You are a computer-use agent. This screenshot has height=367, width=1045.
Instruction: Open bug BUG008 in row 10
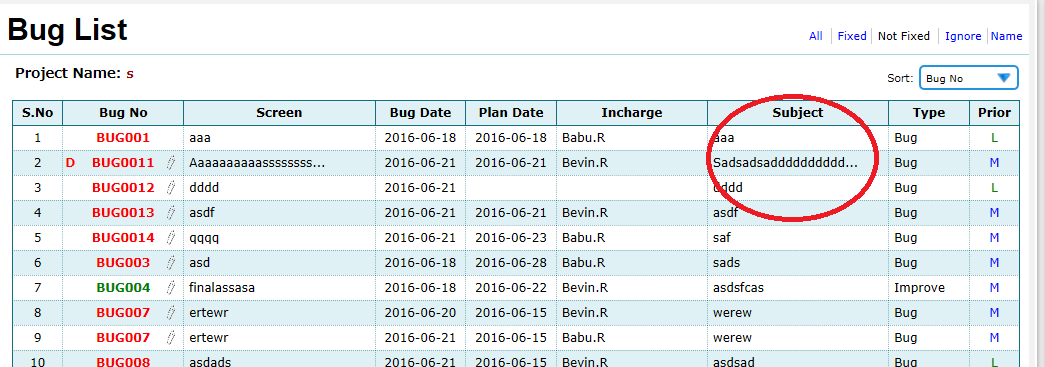123,362
